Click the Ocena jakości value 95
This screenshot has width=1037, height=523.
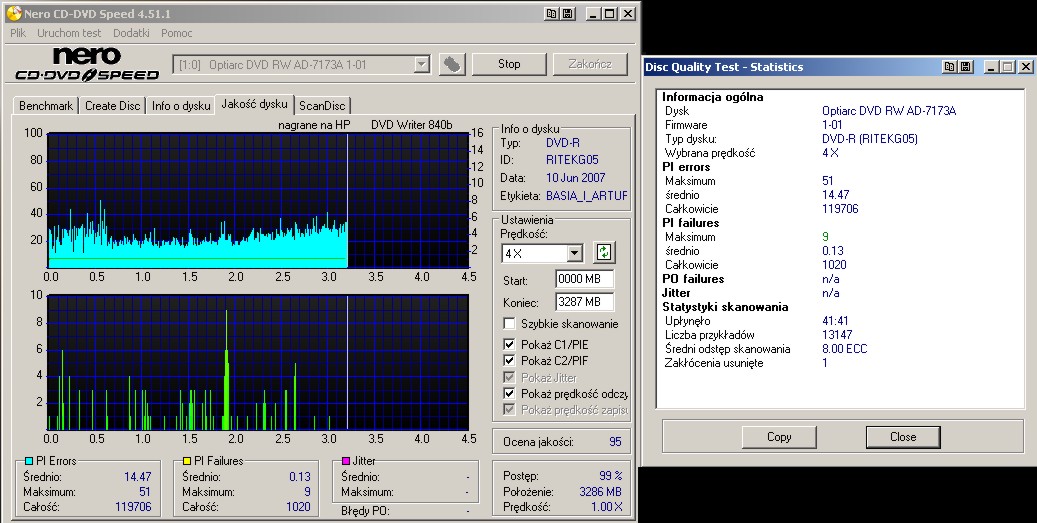click(615, 442)
